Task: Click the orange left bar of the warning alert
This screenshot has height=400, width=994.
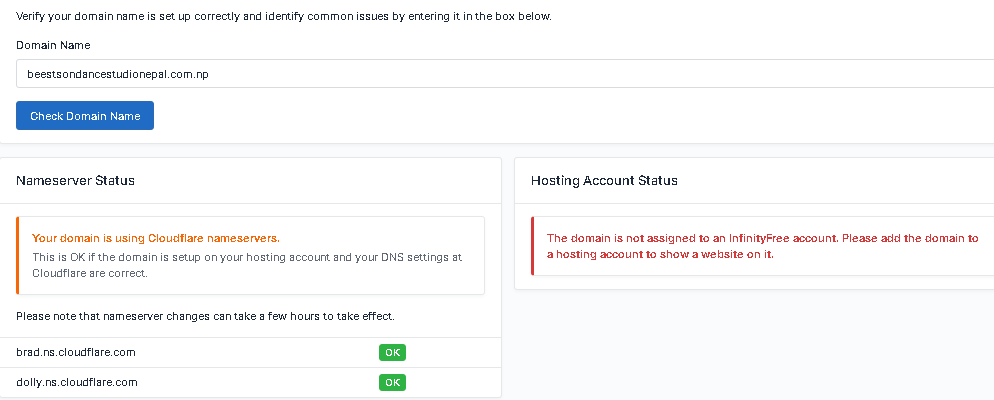Action: click(18, 255)
